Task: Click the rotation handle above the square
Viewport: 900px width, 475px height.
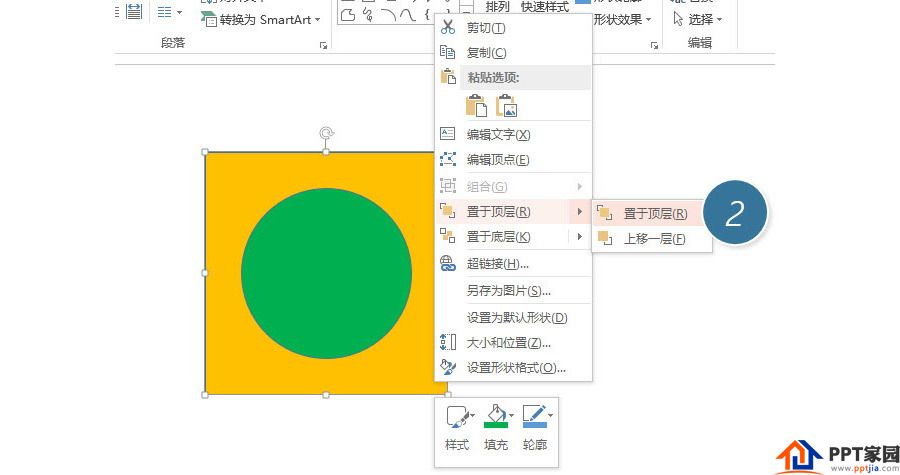Action: click(326, 134)
